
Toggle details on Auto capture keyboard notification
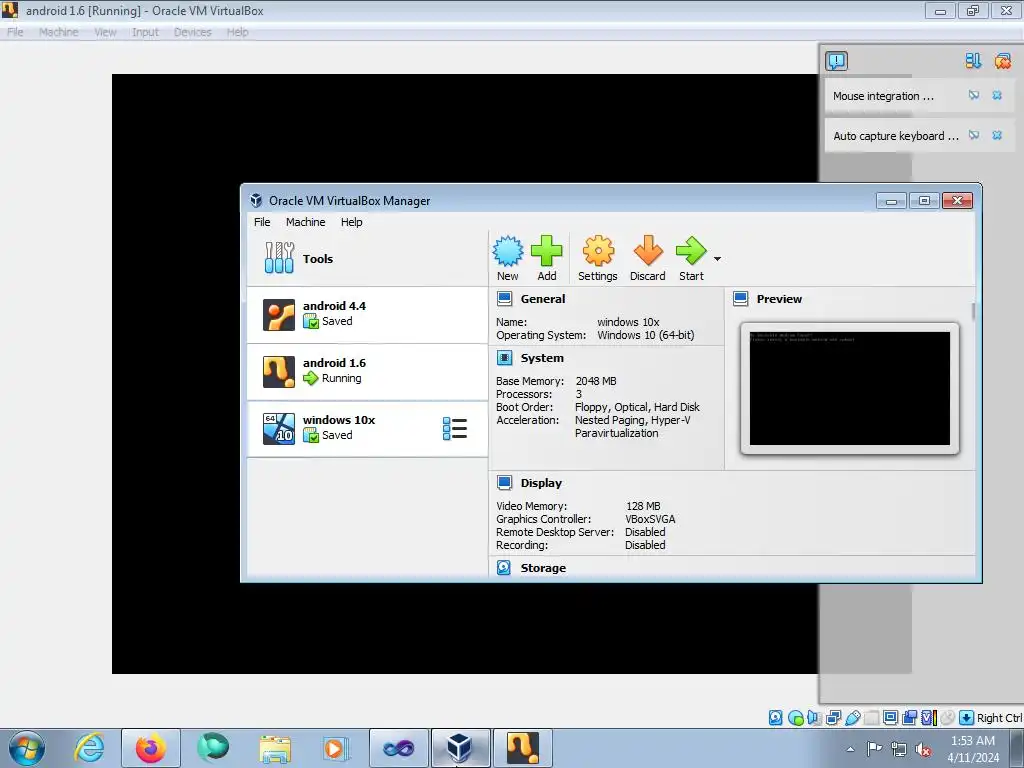tap(974, 135)
